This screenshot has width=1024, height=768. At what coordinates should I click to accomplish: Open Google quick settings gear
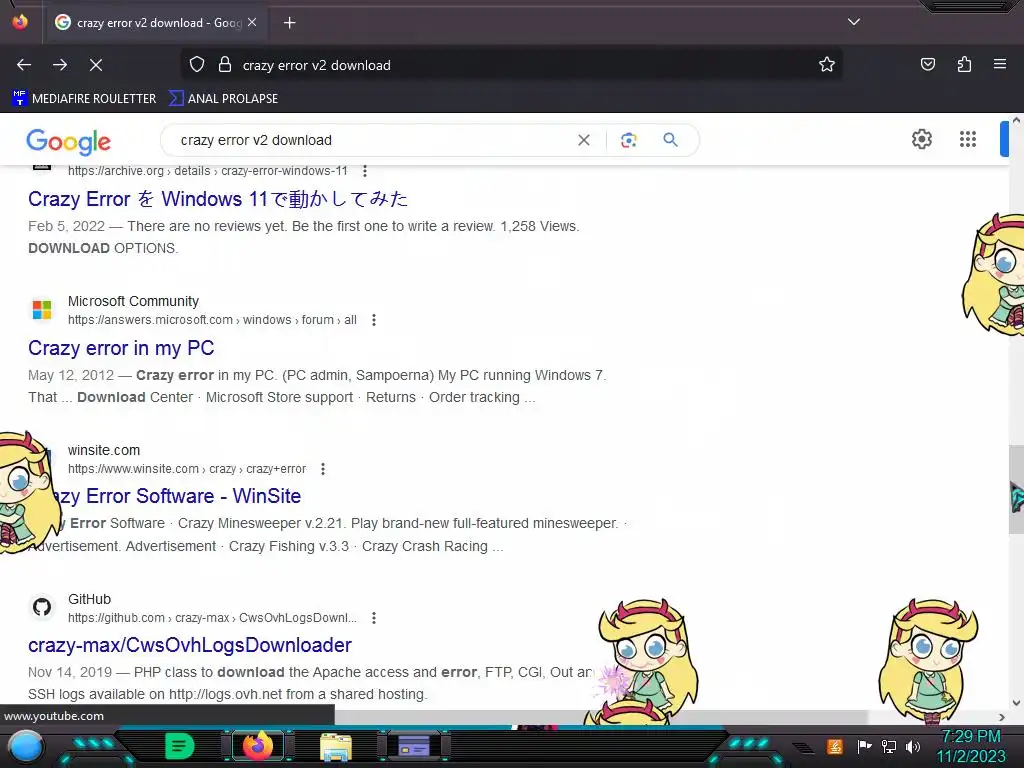pyautogui.click(x=921, y=139)
